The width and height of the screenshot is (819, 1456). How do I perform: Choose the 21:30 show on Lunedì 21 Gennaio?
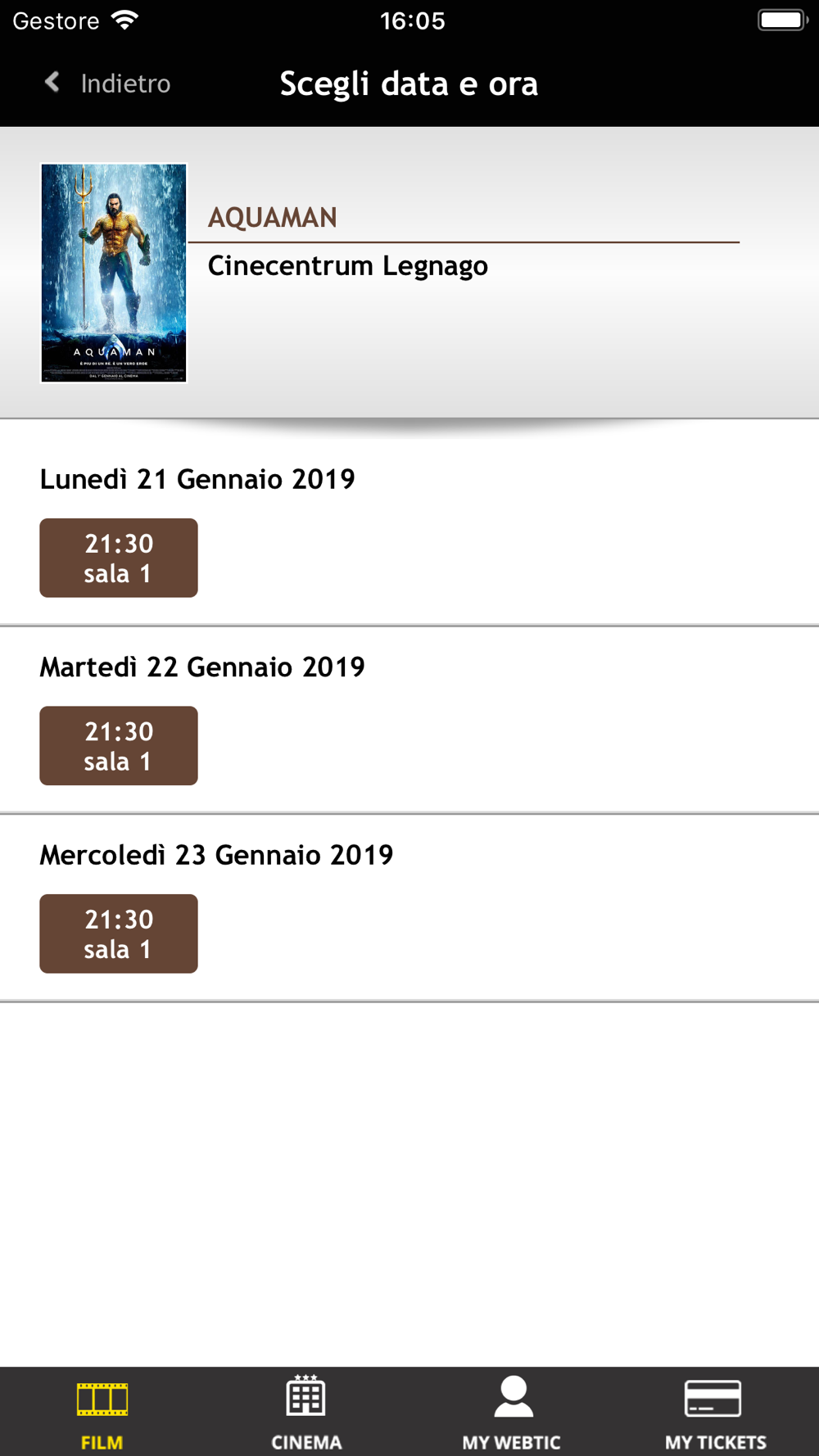[119, 558]
